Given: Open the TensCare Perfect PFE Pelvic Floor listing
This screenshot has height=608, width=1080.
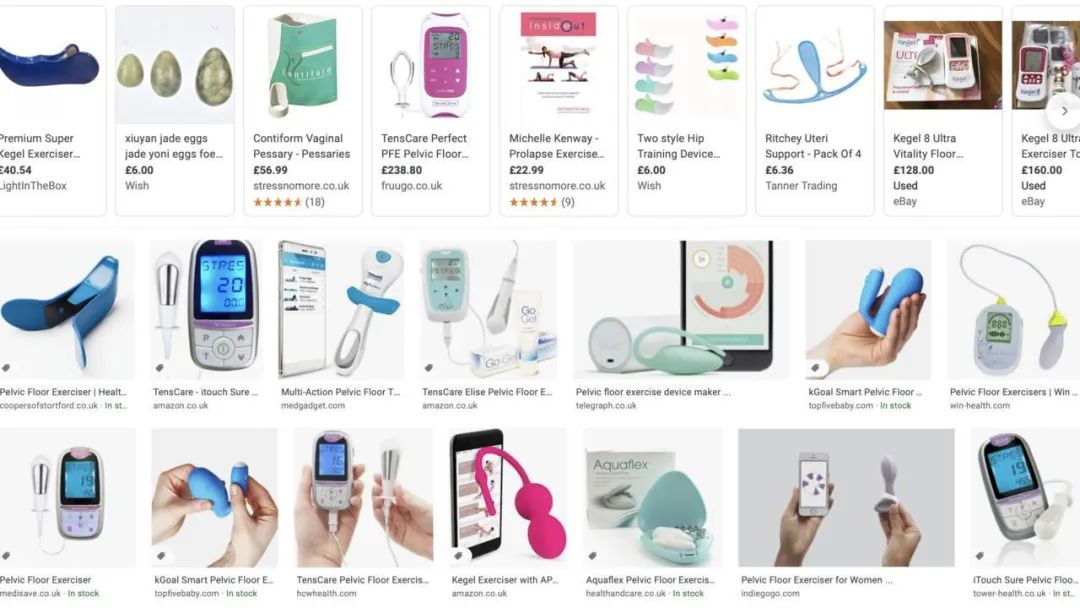Looking at the screenshot, I should (x=430, y=111).
